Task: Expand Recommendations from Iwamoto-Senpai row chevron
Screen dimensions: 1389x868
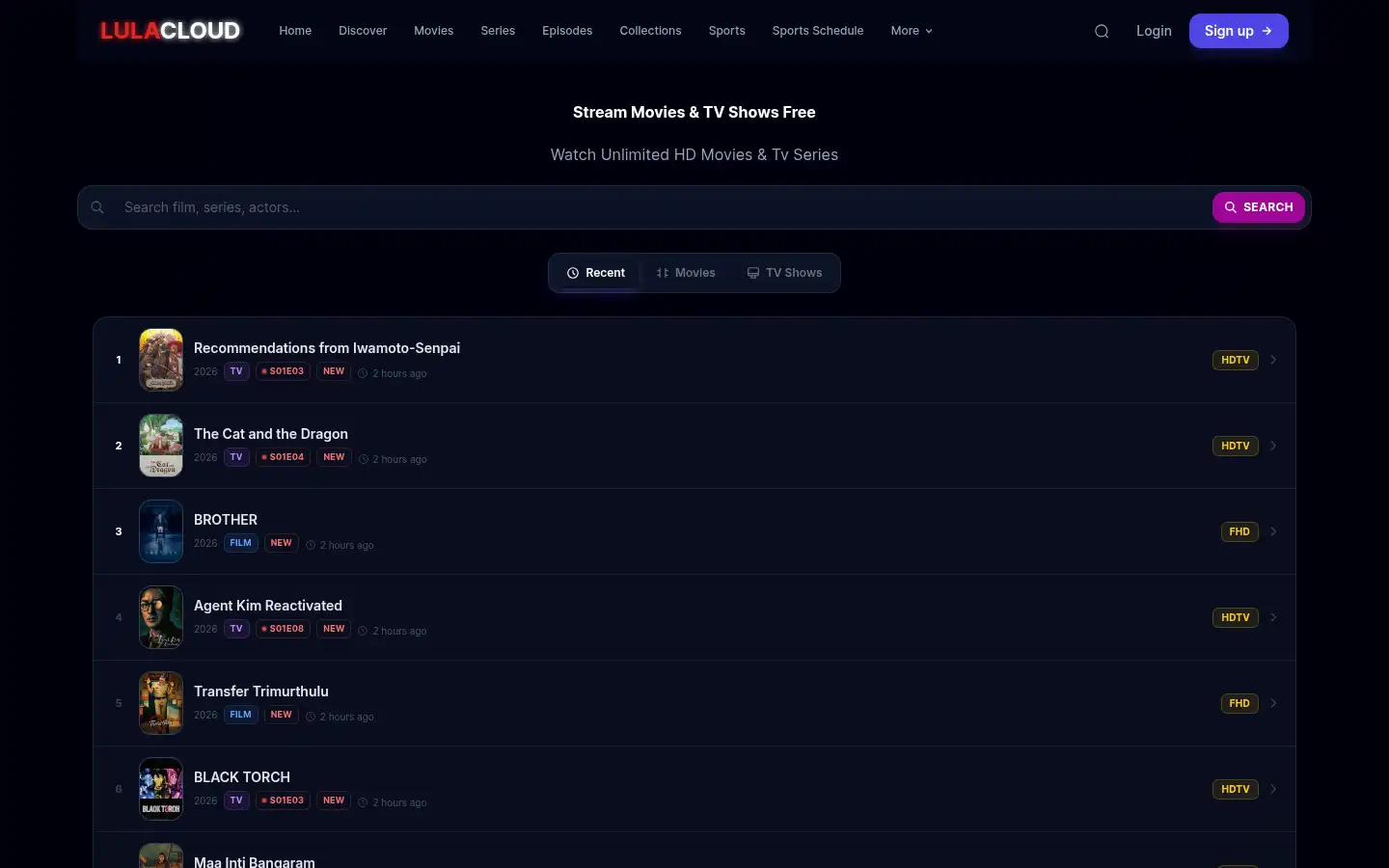Action: (1273, 360)
